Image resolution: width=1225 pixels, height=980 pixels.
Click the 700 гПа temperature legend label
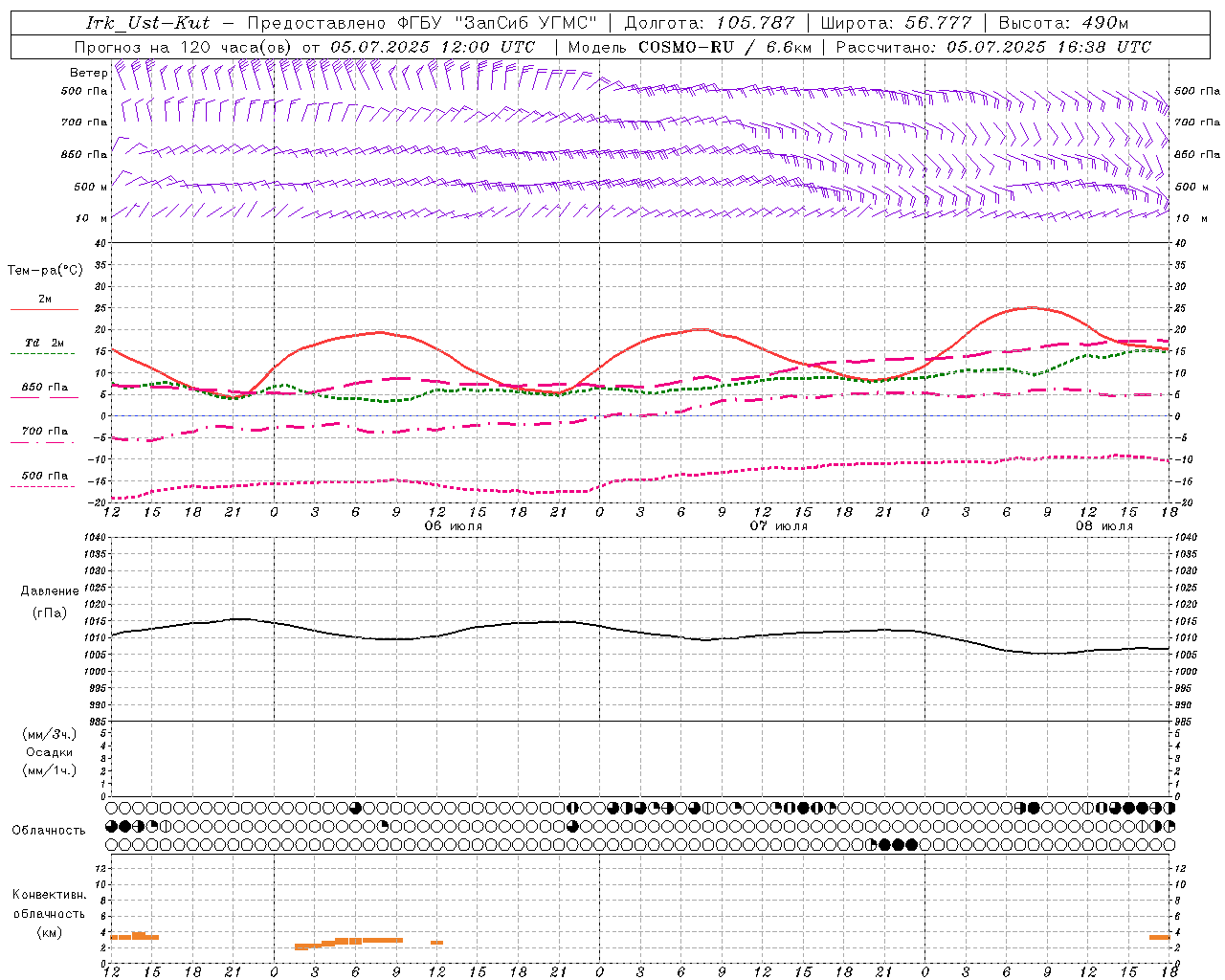coord(45,431)
